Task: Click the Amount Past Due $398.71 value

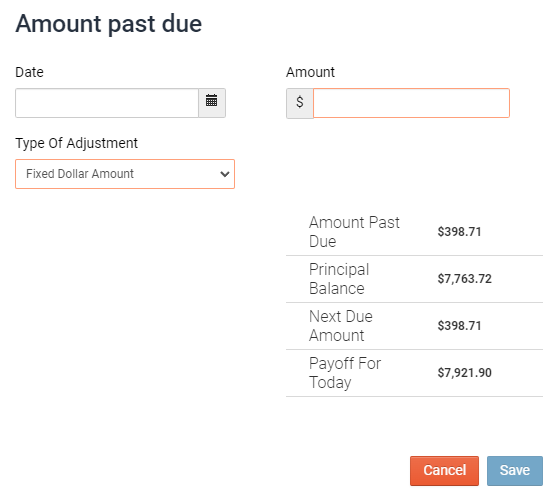Action: click(x=459, y=232)
